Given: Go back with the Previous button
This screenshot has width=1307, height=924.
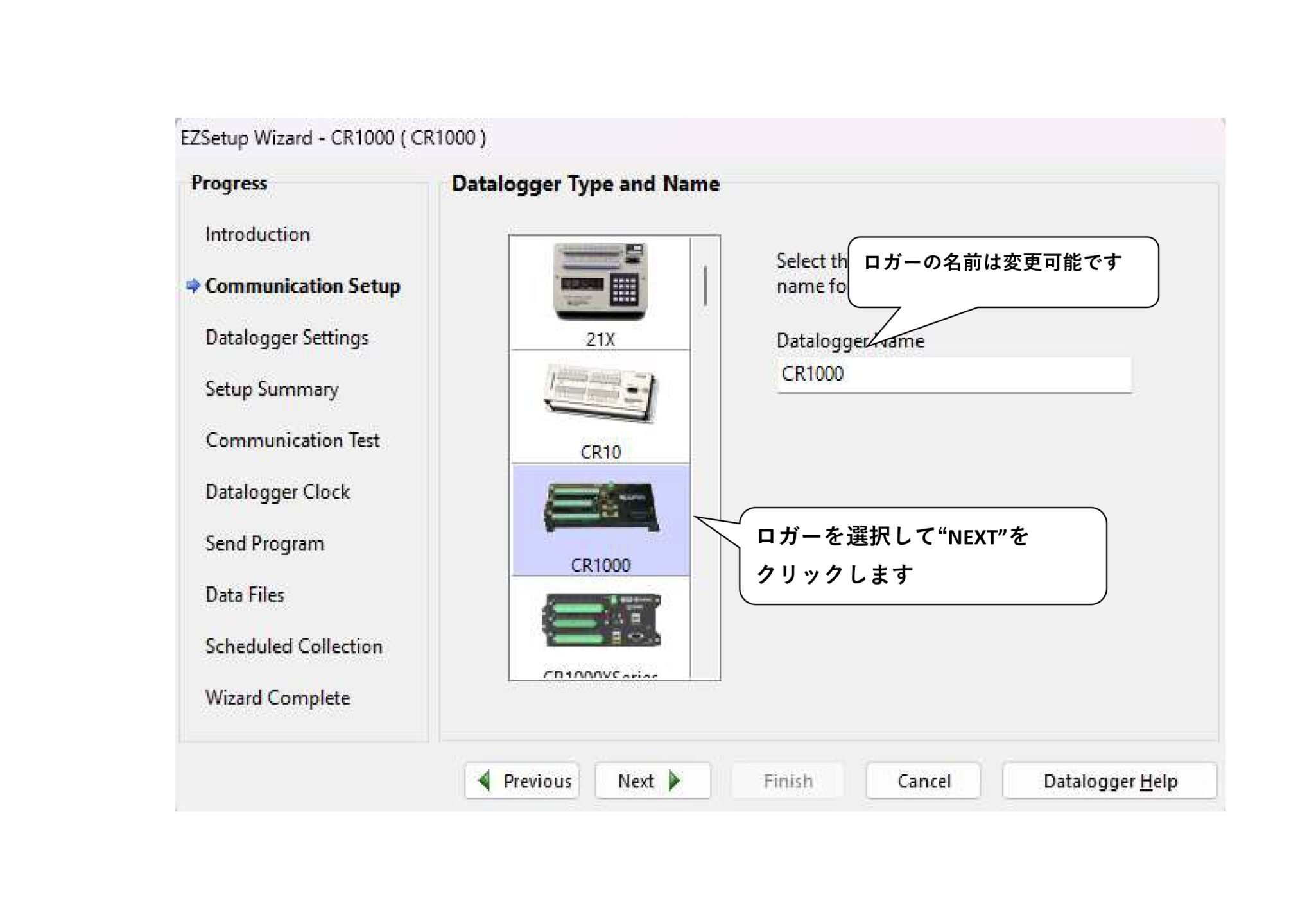Looking at the screenshot, I should coord(523,781).
